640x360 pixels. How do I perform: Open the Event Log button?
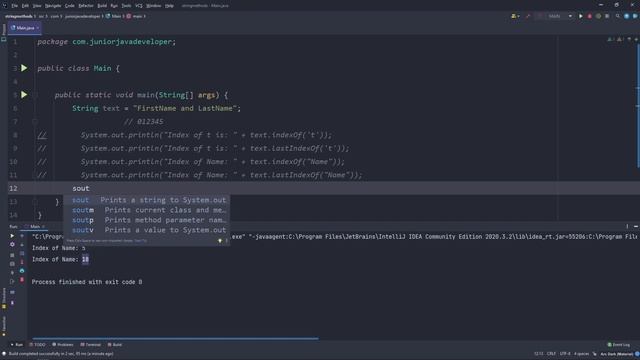(619, 345)
